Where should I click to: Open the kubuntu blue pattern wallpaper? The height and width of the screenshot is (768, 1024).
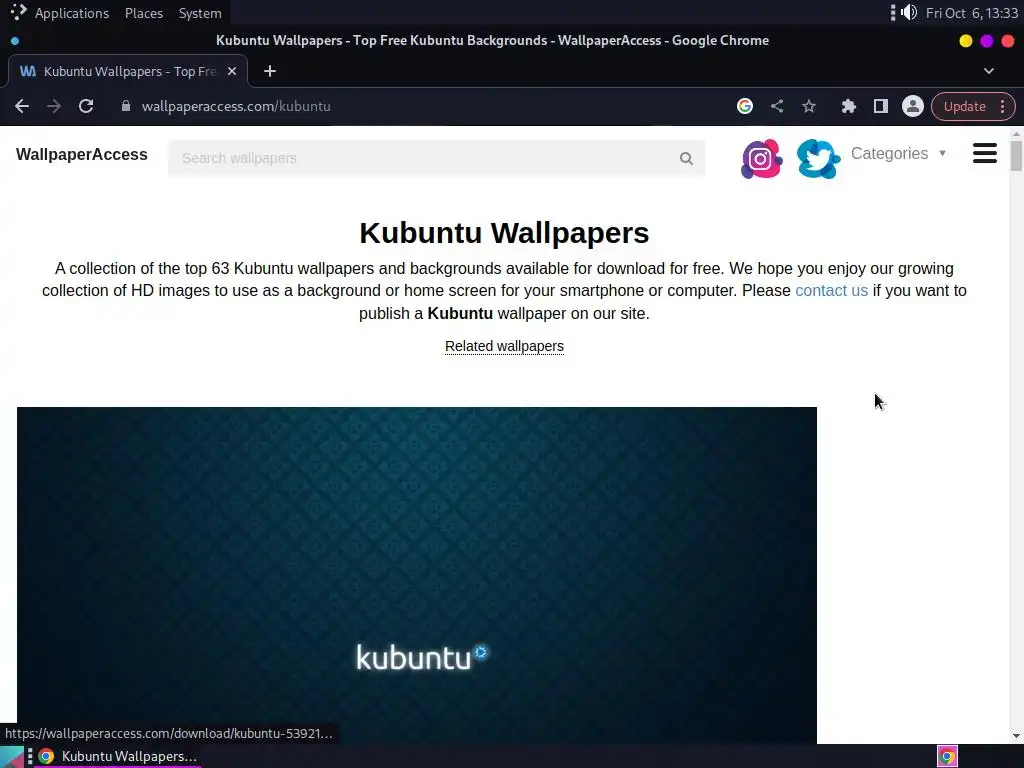pyautogui.click(x=417, y=575)
